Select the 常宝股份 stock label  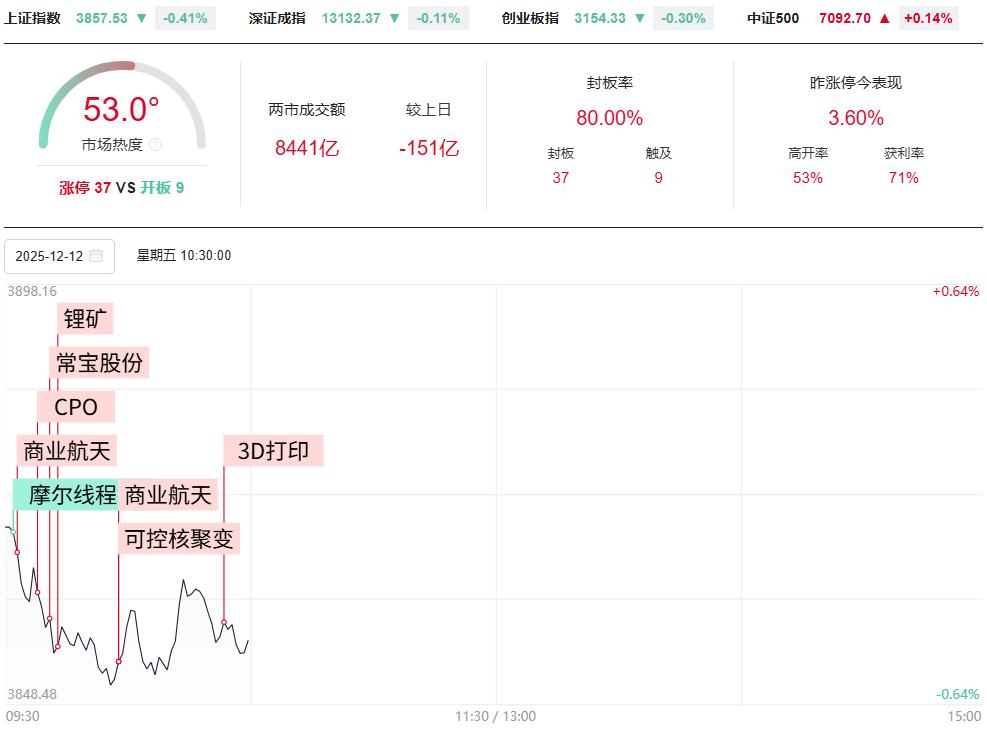(x=100, y=363)
